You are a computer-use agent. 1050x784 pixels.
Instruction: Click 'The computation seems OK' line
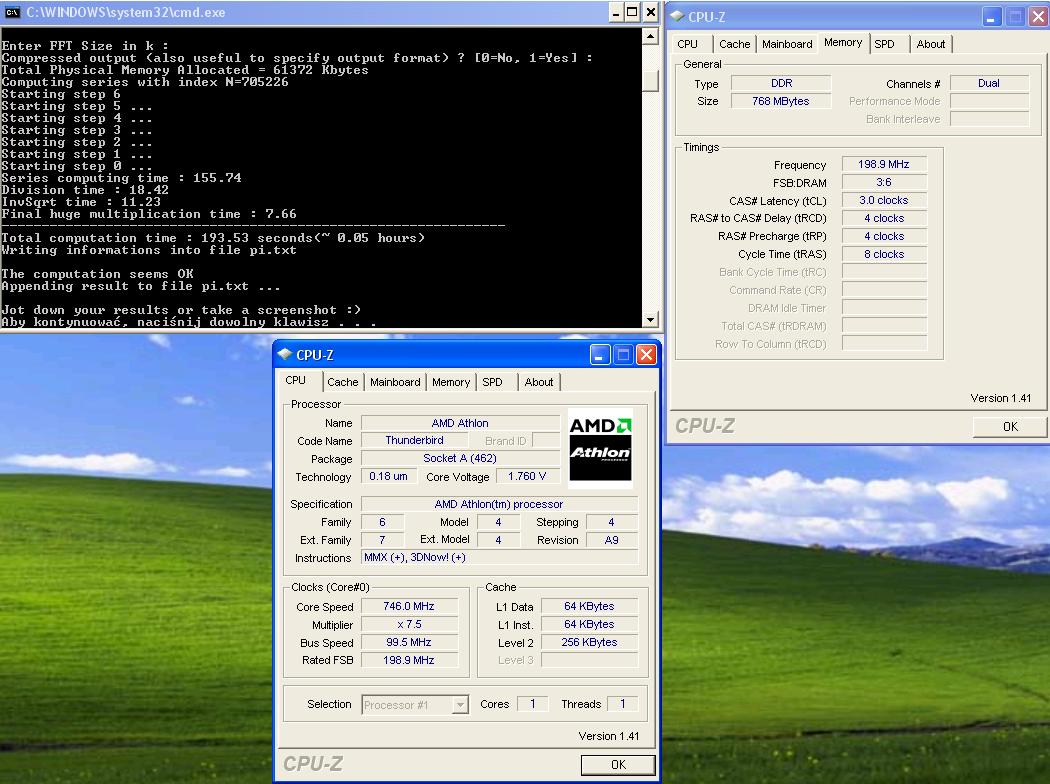tap(97, 274)
